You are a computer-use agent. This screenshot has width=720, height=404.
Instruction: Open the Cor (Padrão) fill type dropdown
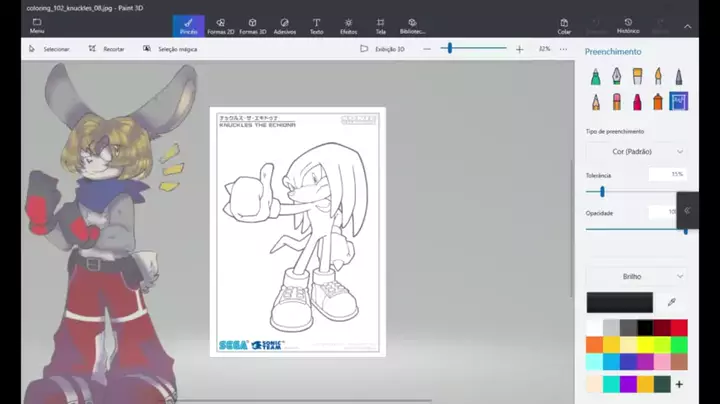pyautogui.click(x=636, y=152)
